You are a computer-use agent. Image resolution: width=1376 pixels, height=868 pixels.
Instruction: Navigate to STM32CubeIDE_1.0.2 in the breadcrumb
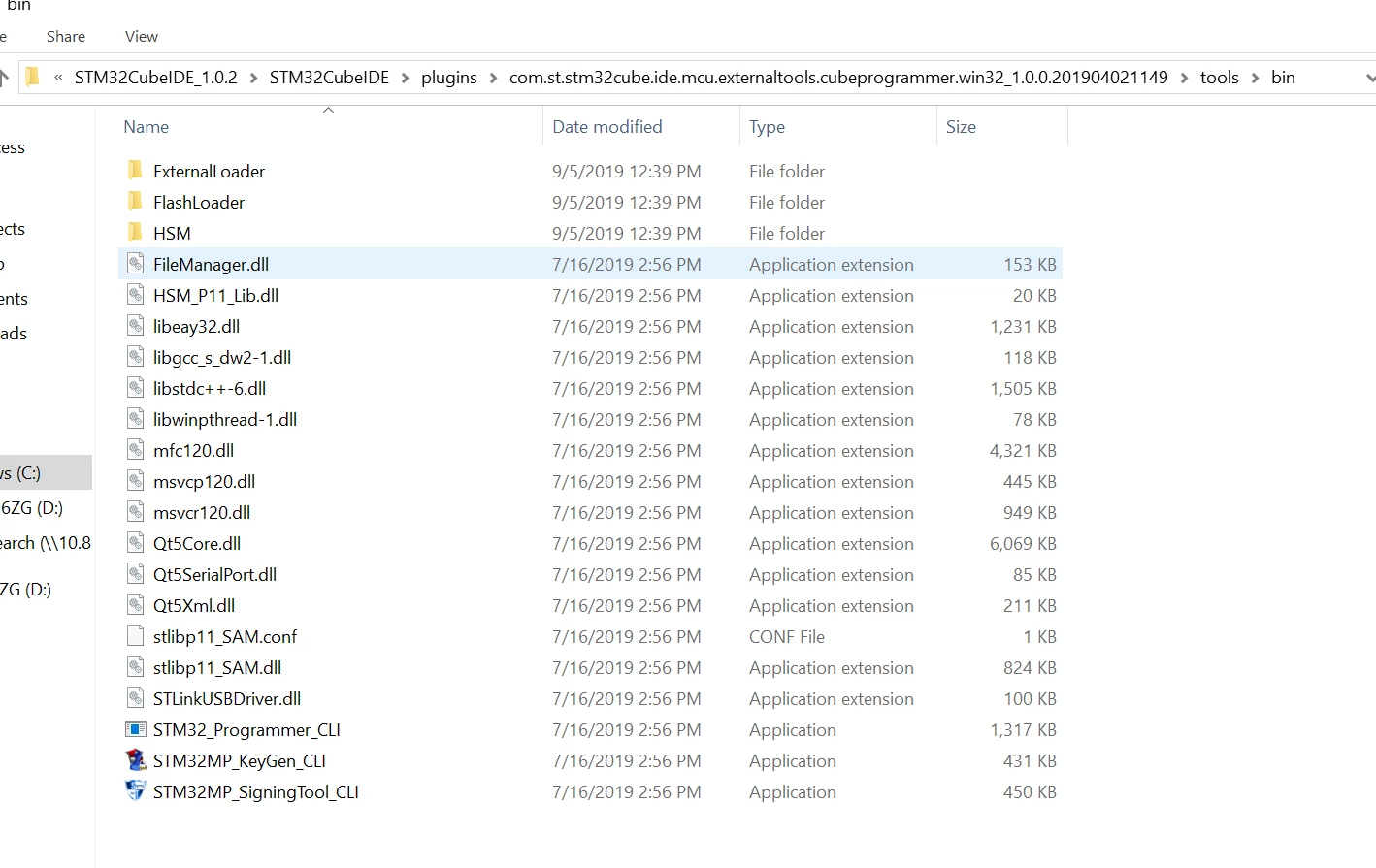(x=156, y=78)
